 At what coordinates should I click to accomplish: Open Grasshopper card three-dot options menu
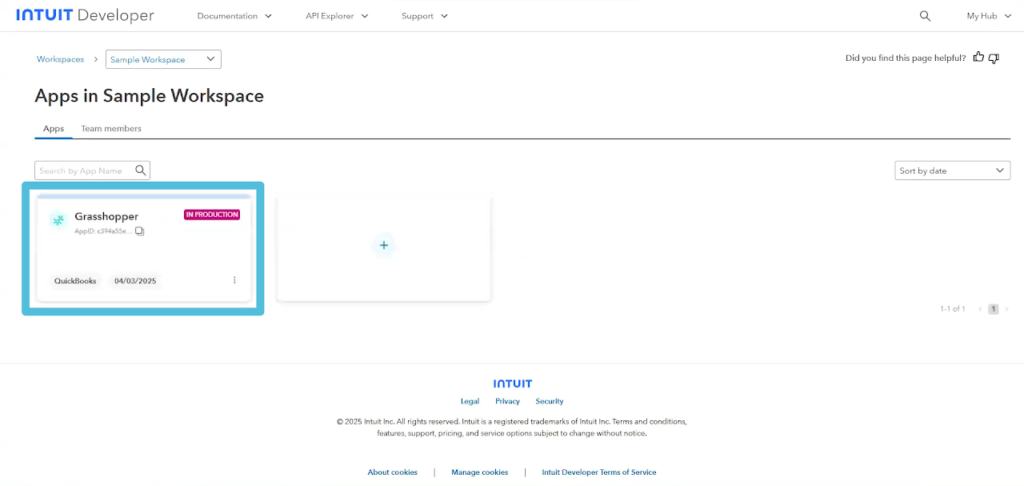click(235, 280)
